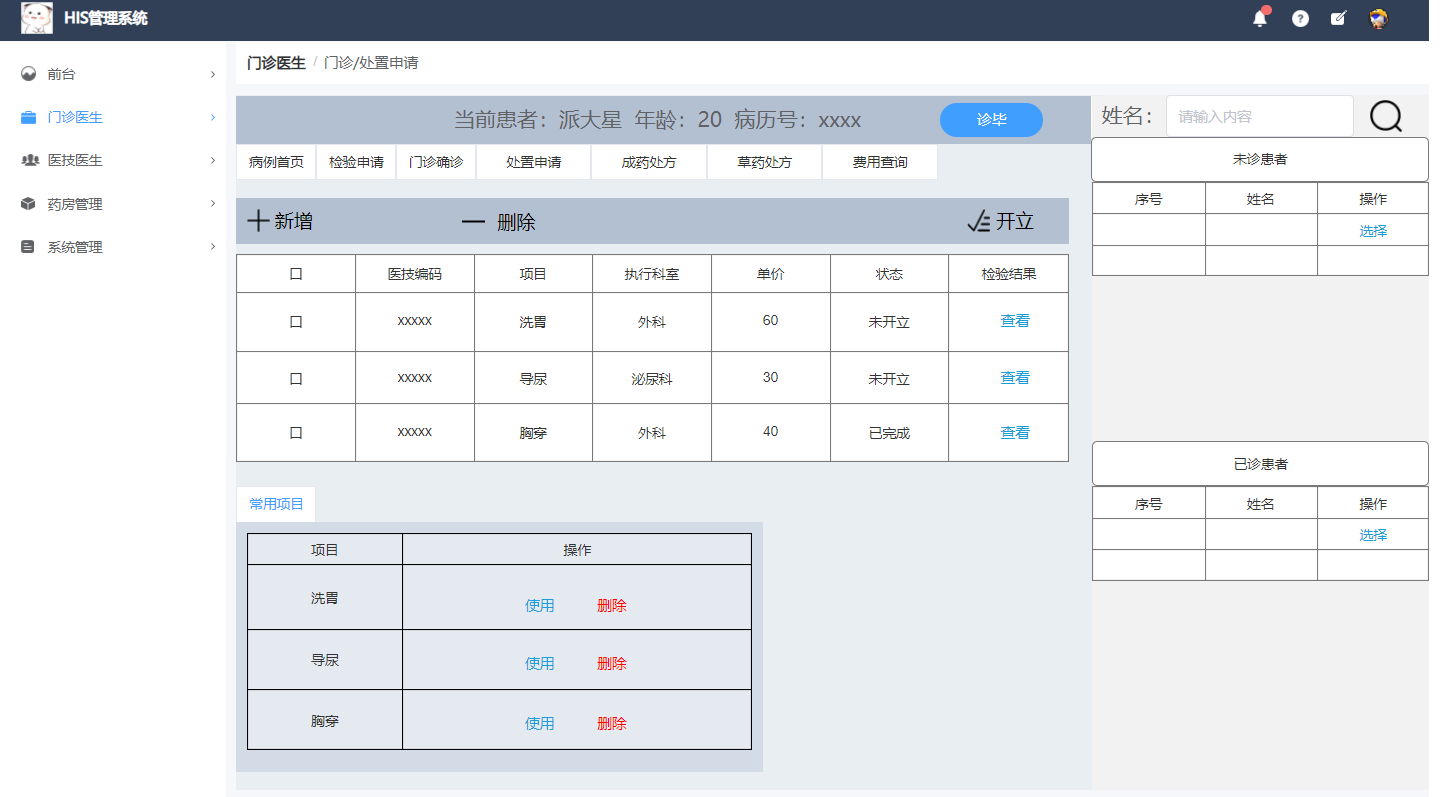Click the 前台 dashboard icon
Image resolution: width=1442 pixels, height=797 pixels.
point(29,74)
